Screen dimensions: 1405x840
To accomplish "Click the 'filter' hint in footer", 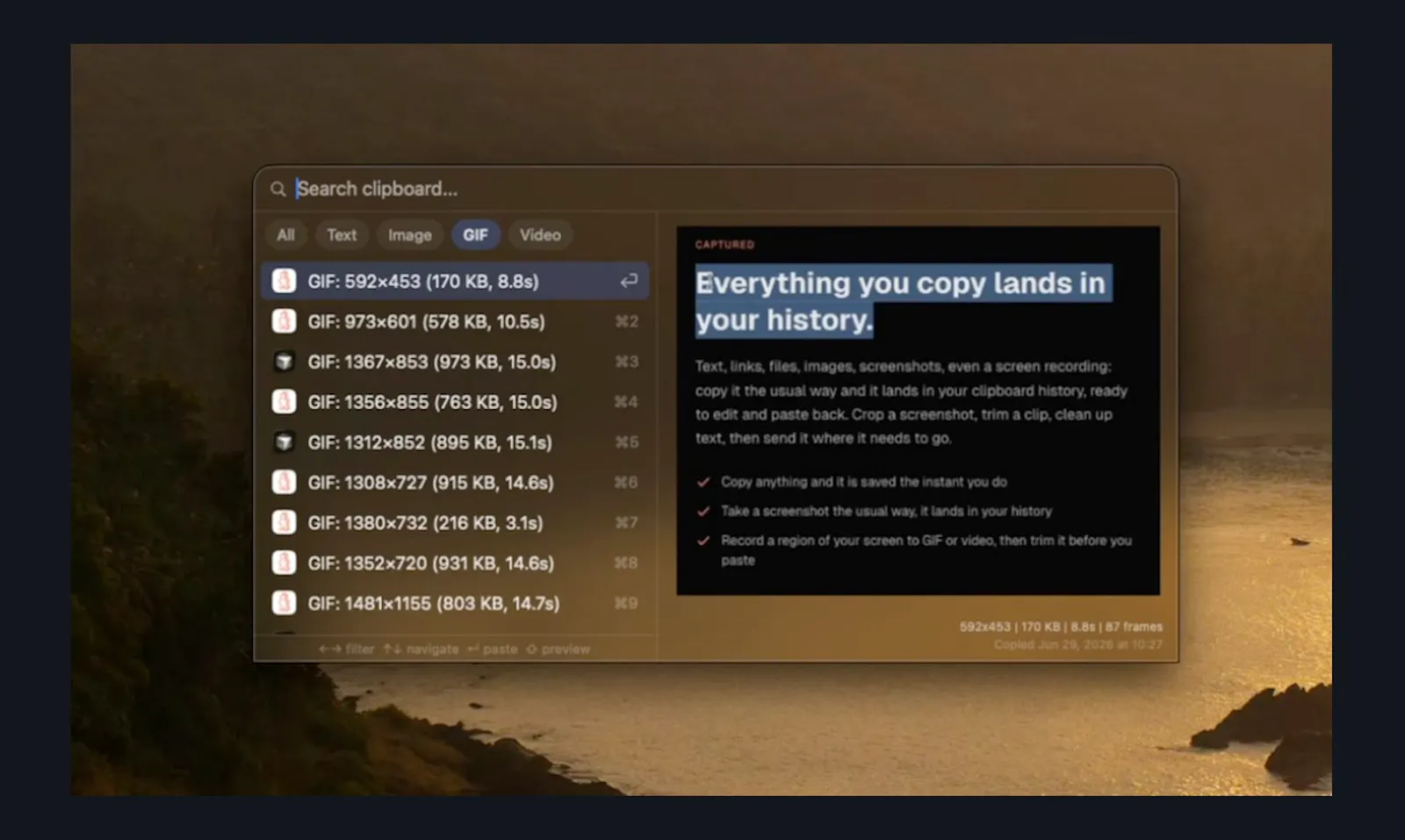I will pyautogui.click(x=347, y=650).
